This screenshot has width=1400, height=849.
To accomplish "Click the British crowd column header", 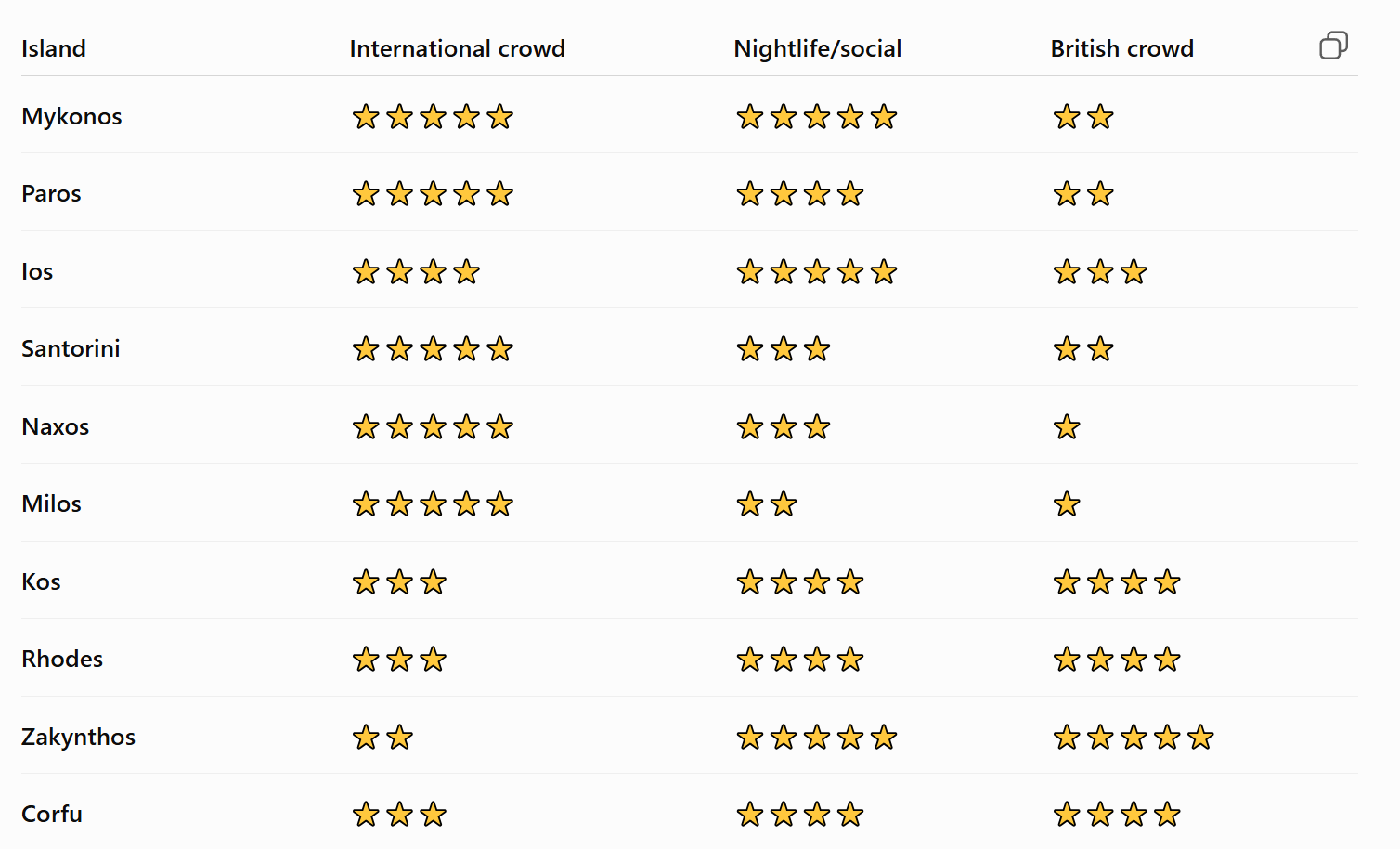I will pyautogui.click(x=1121, y=48).
